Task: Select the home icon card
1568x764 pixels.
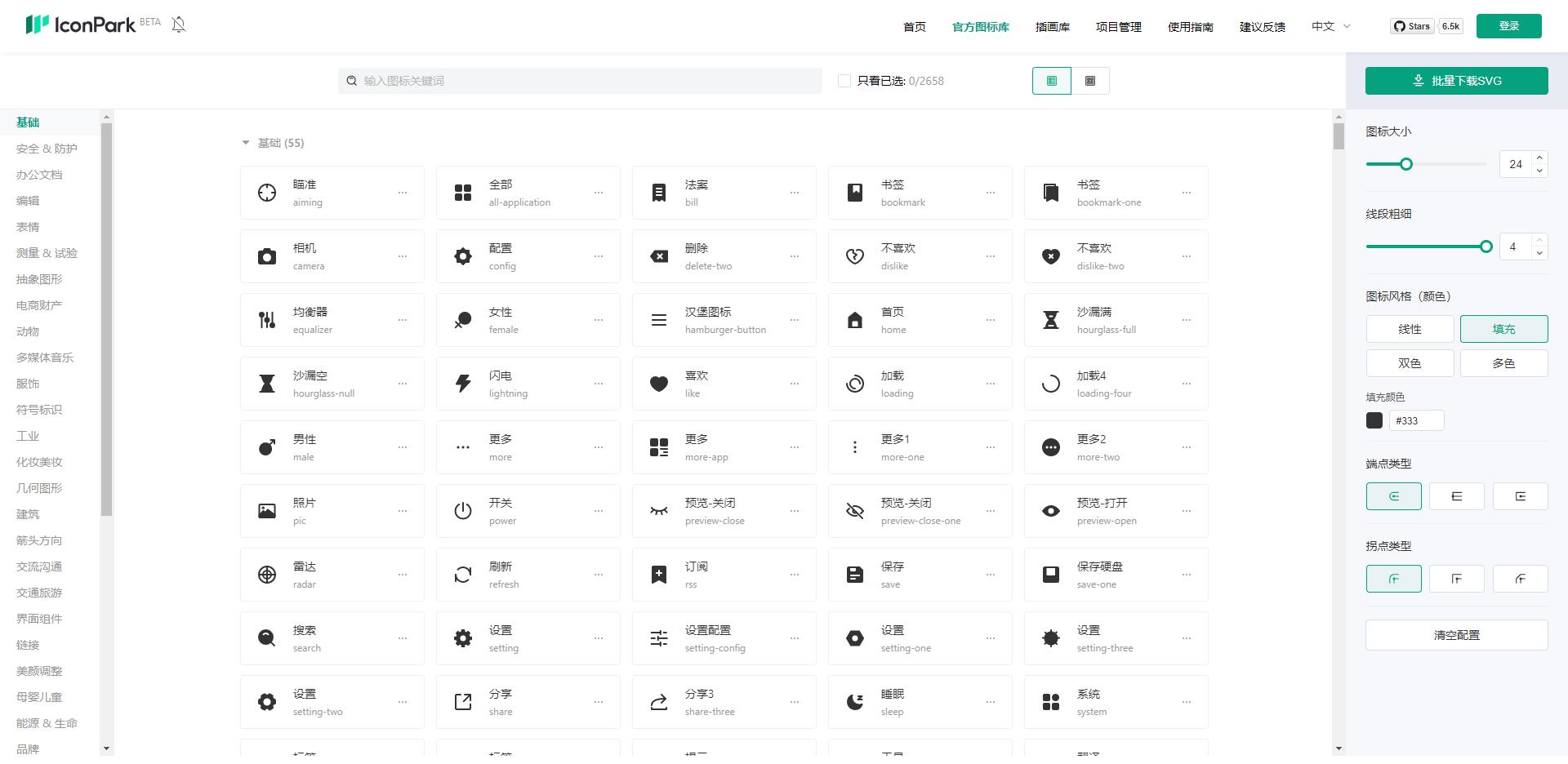Action: [920, 319]
